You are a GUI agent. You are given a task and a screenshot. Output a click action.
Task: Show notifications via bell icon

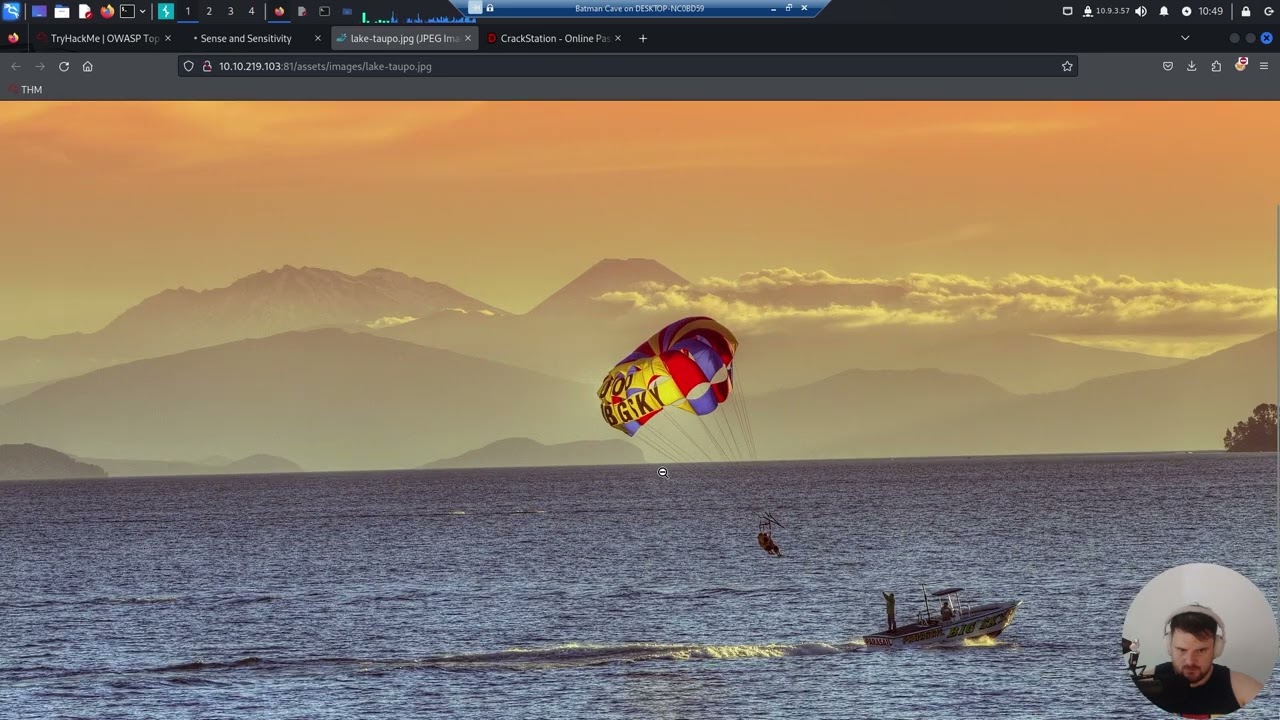click(1164, 11)
